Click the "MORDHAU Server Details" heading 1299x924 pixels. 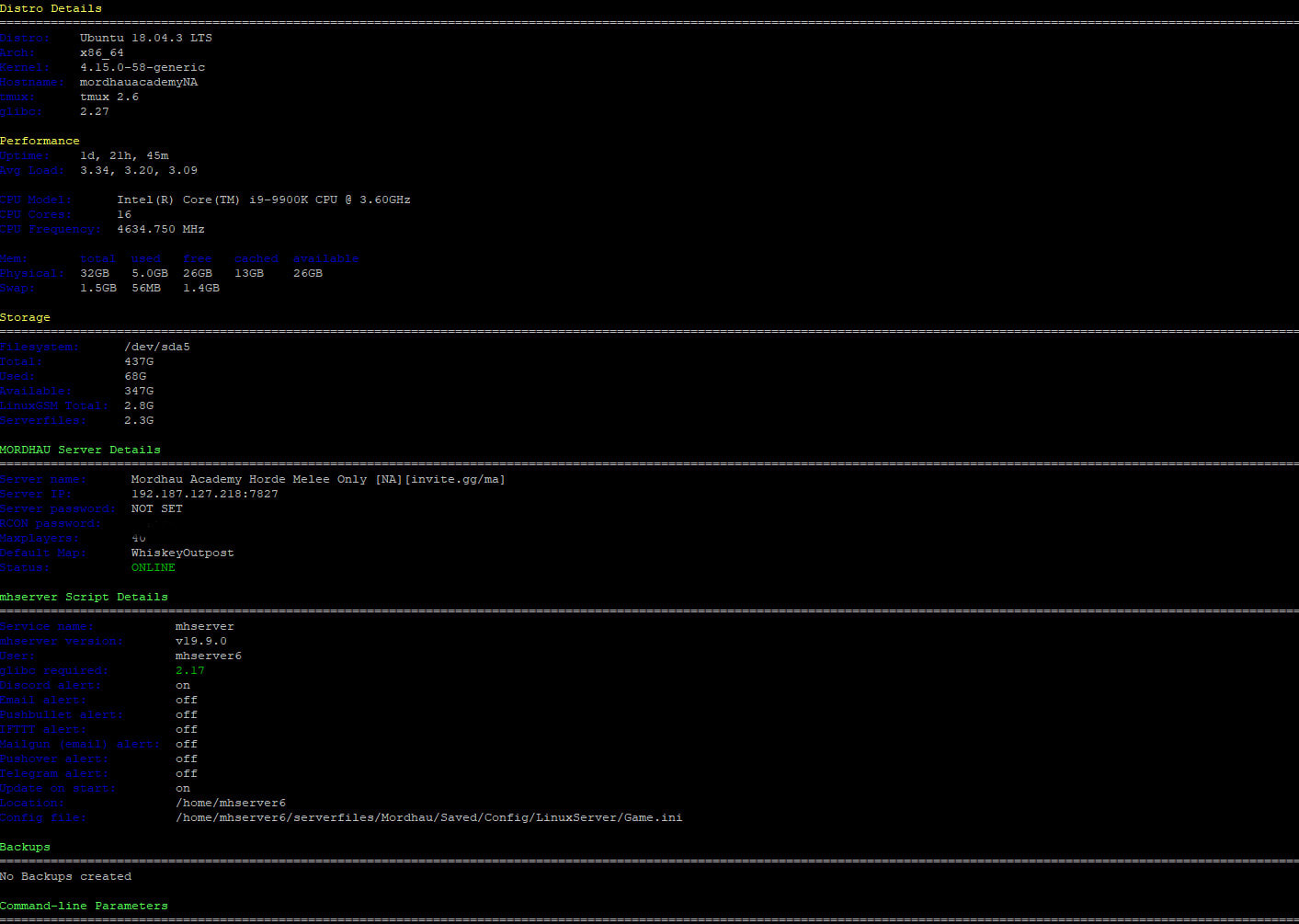click(x=80, y=450)
